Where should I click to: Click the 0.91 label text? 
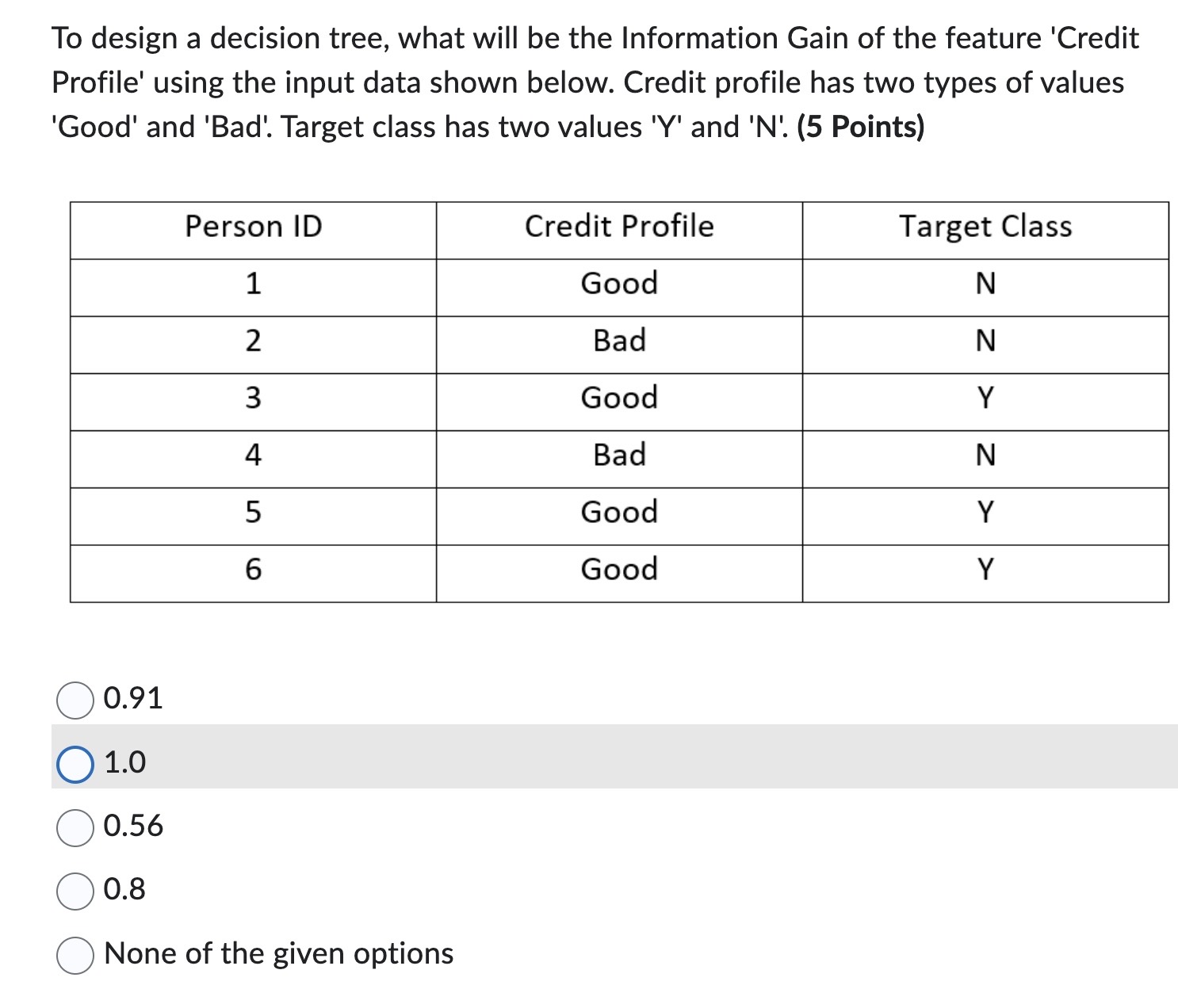132,698
